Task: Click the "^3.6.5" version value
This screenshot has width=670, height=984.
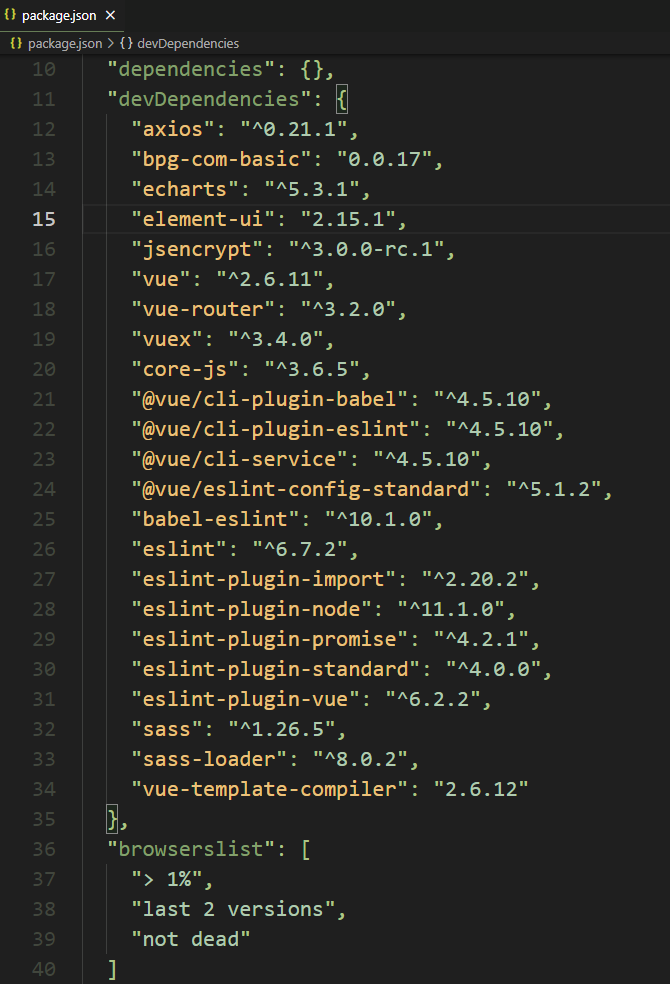Action: pyautogui.click(x=312, y=369)
